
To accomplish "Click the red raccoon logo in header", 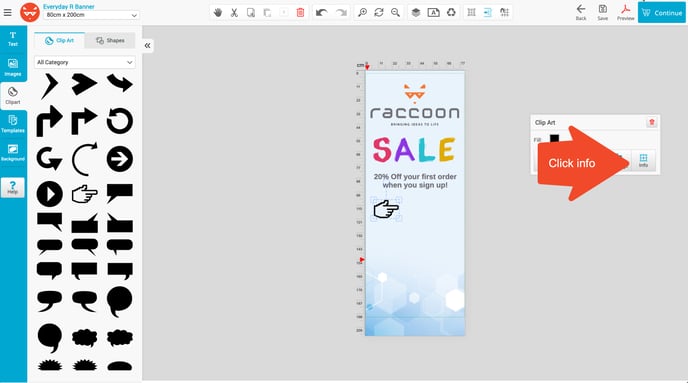I will click(x=30, y=12).
